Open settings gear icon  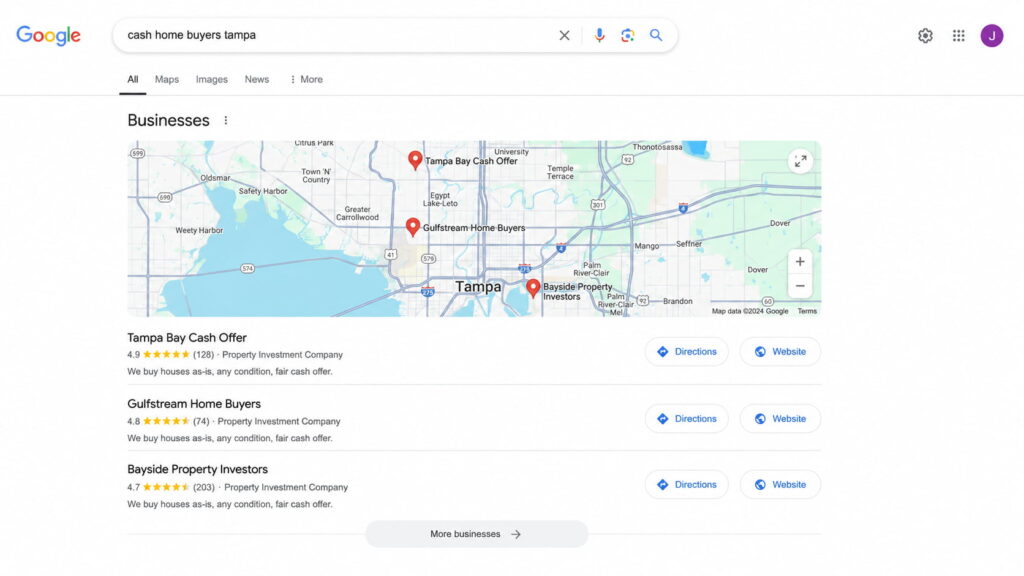point(925,36)
